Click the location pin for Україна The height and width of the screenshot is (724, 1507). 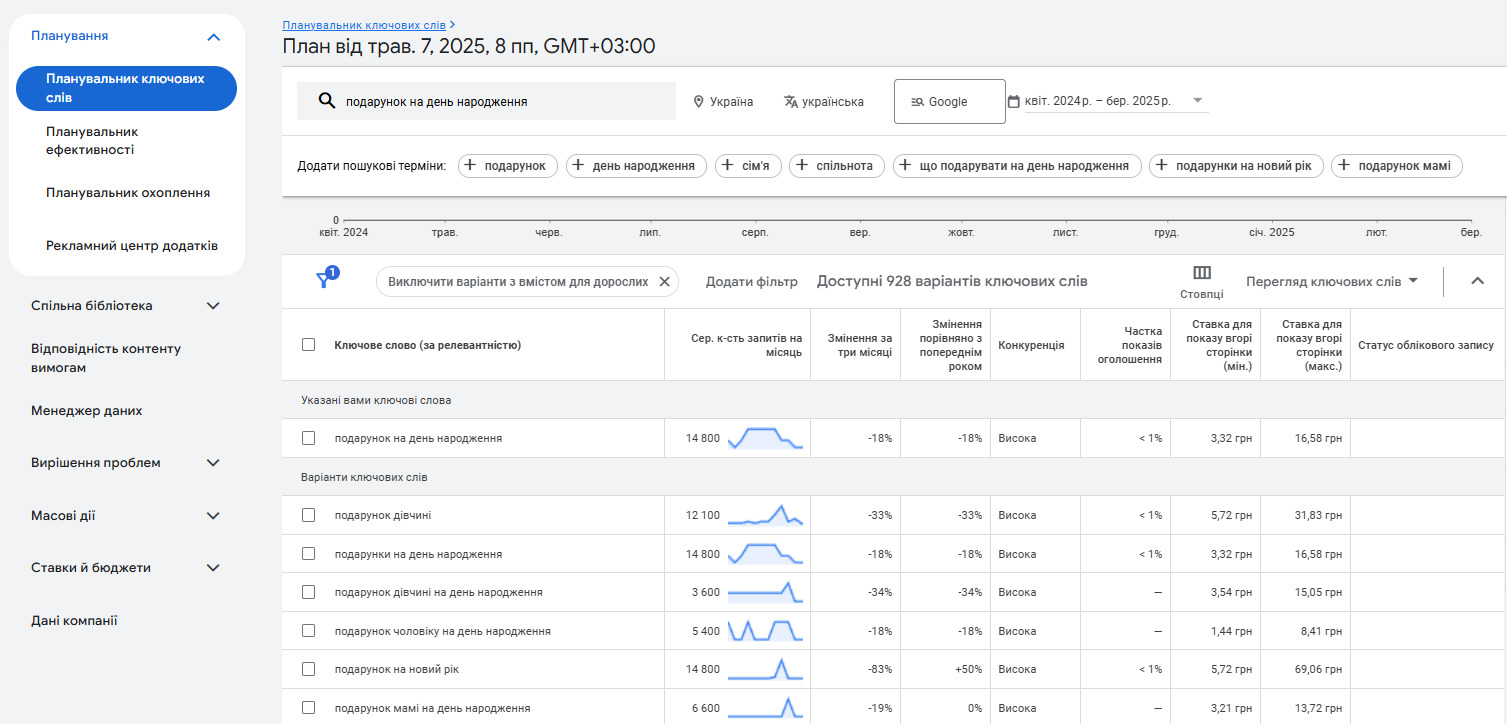(x=698, y=102)
